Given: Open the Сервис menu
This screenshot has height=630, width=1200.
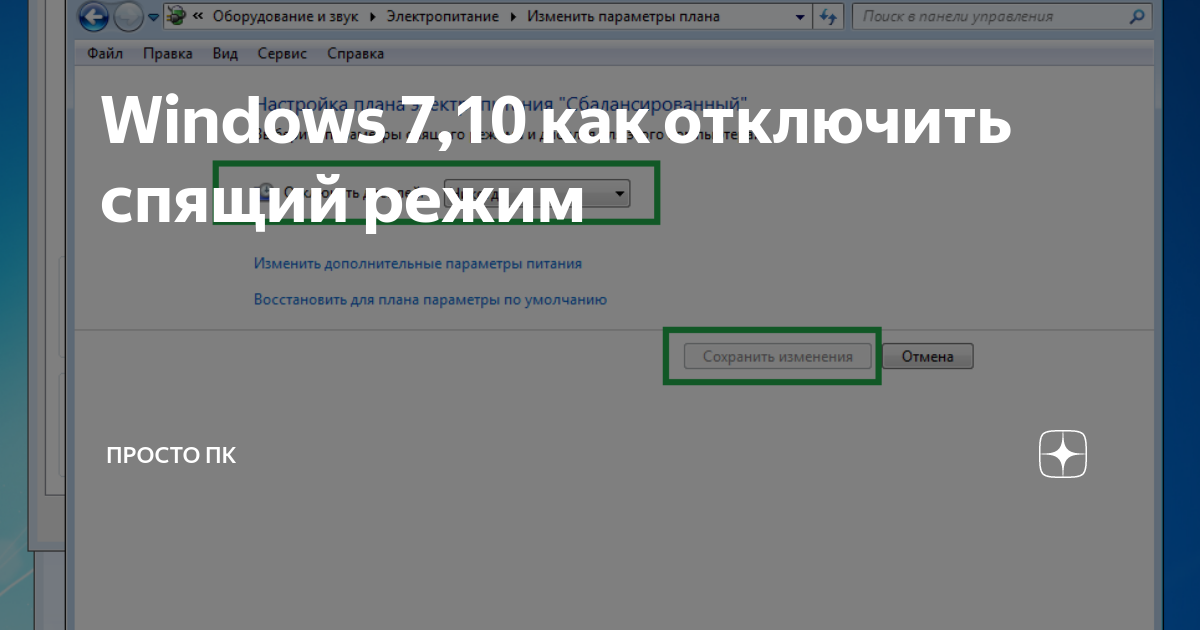Looking at the screenshot, I should click(x=281, y=54).
